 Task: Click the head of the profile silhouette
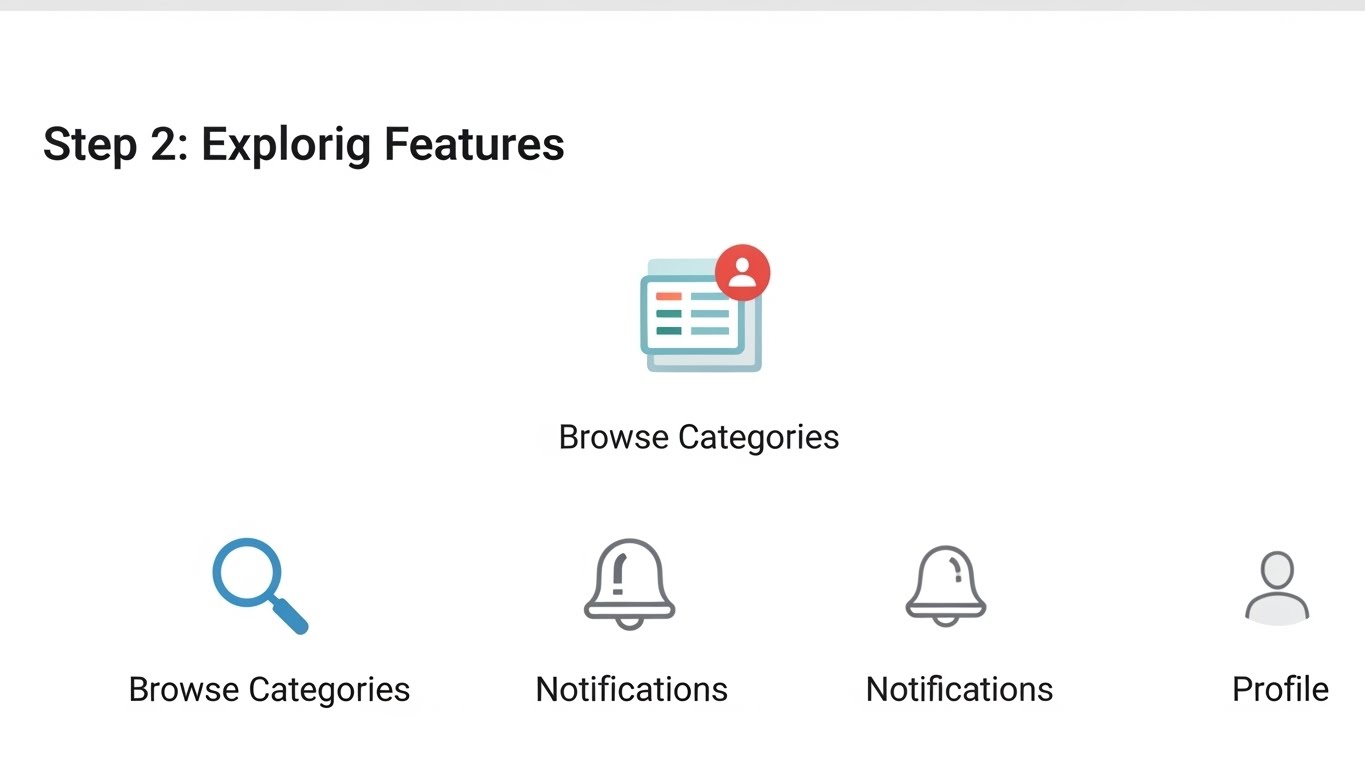coord(1277,569)
